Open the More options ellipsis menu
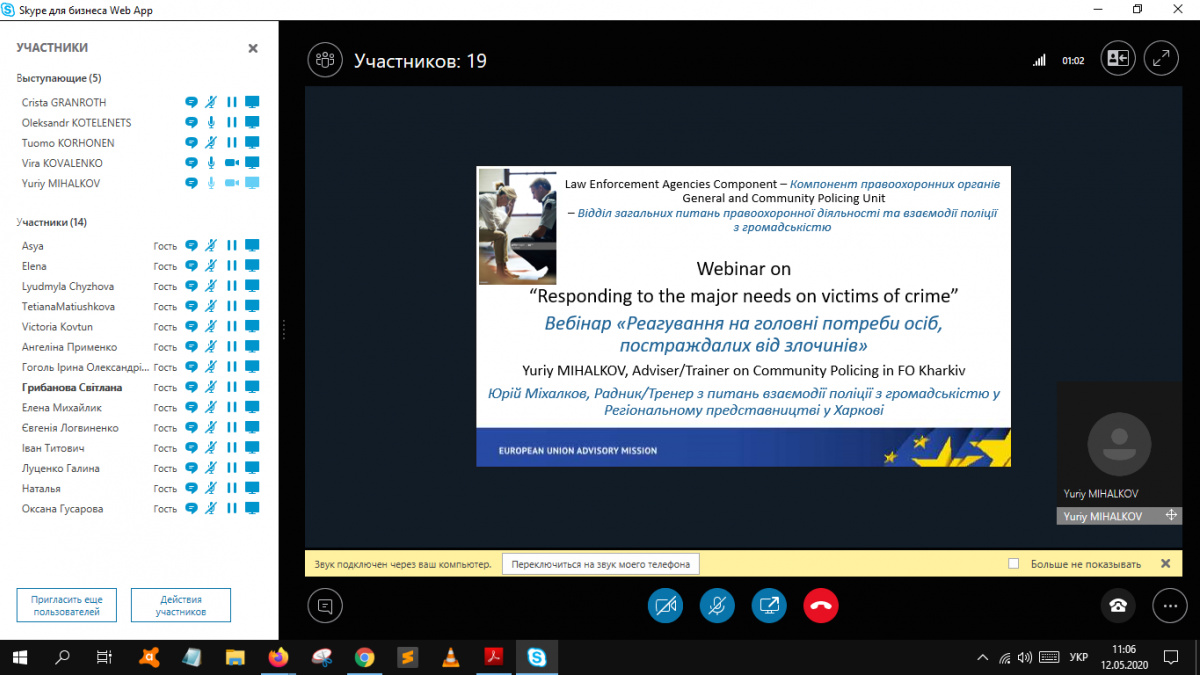The width and height of the screenshot is (1200, 675). point(1168,605)
